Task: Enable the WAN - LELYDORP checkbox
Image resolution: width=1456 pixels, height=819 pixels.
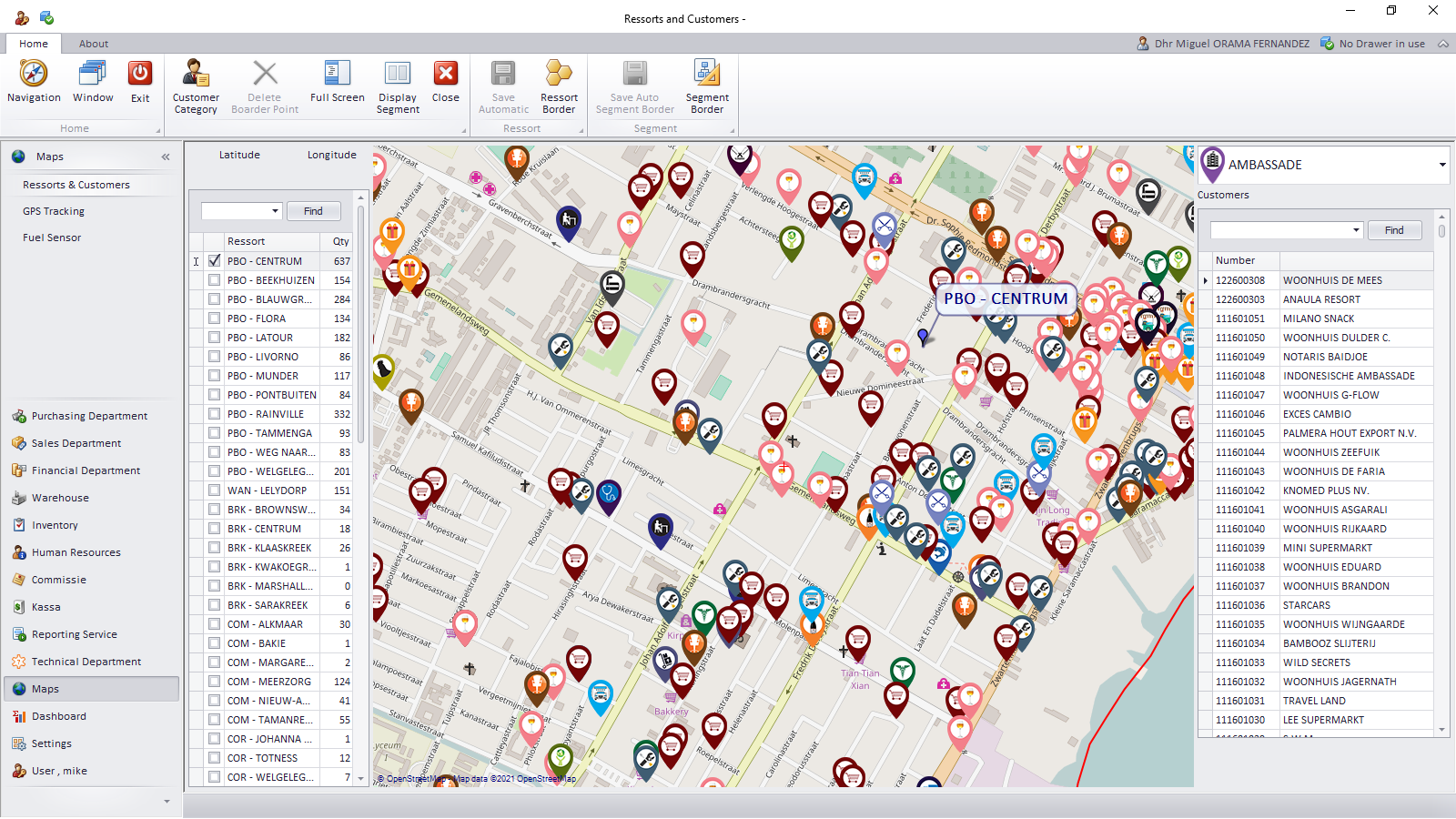Action: 215,490
